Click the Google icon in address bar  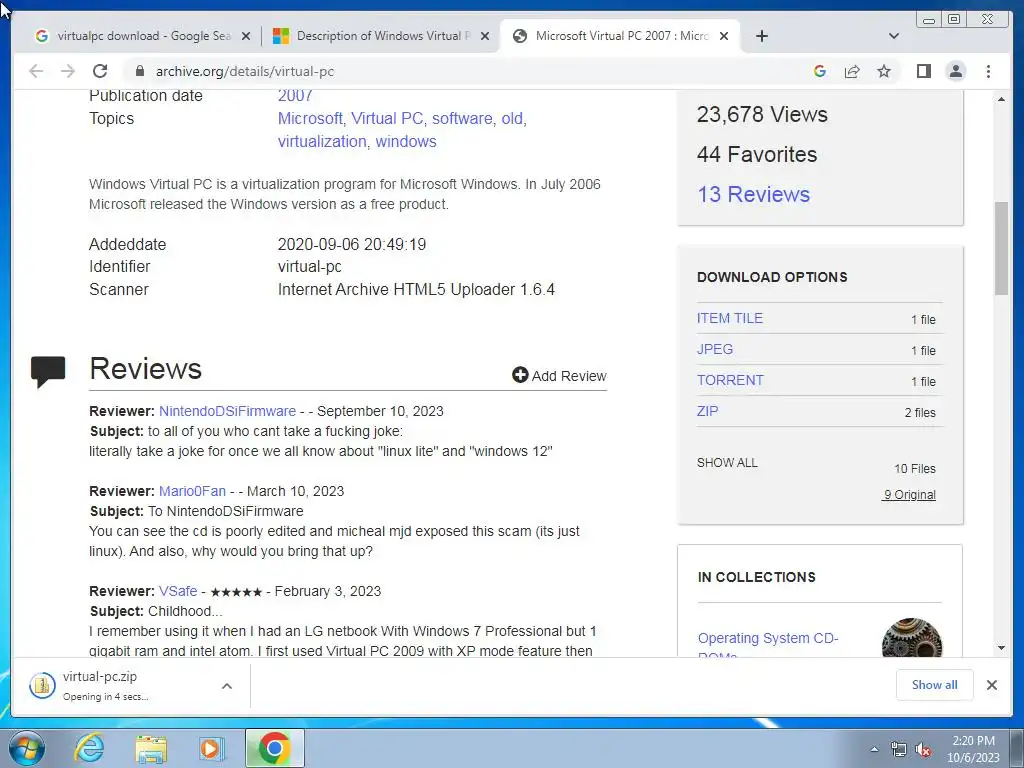[820, 71]
